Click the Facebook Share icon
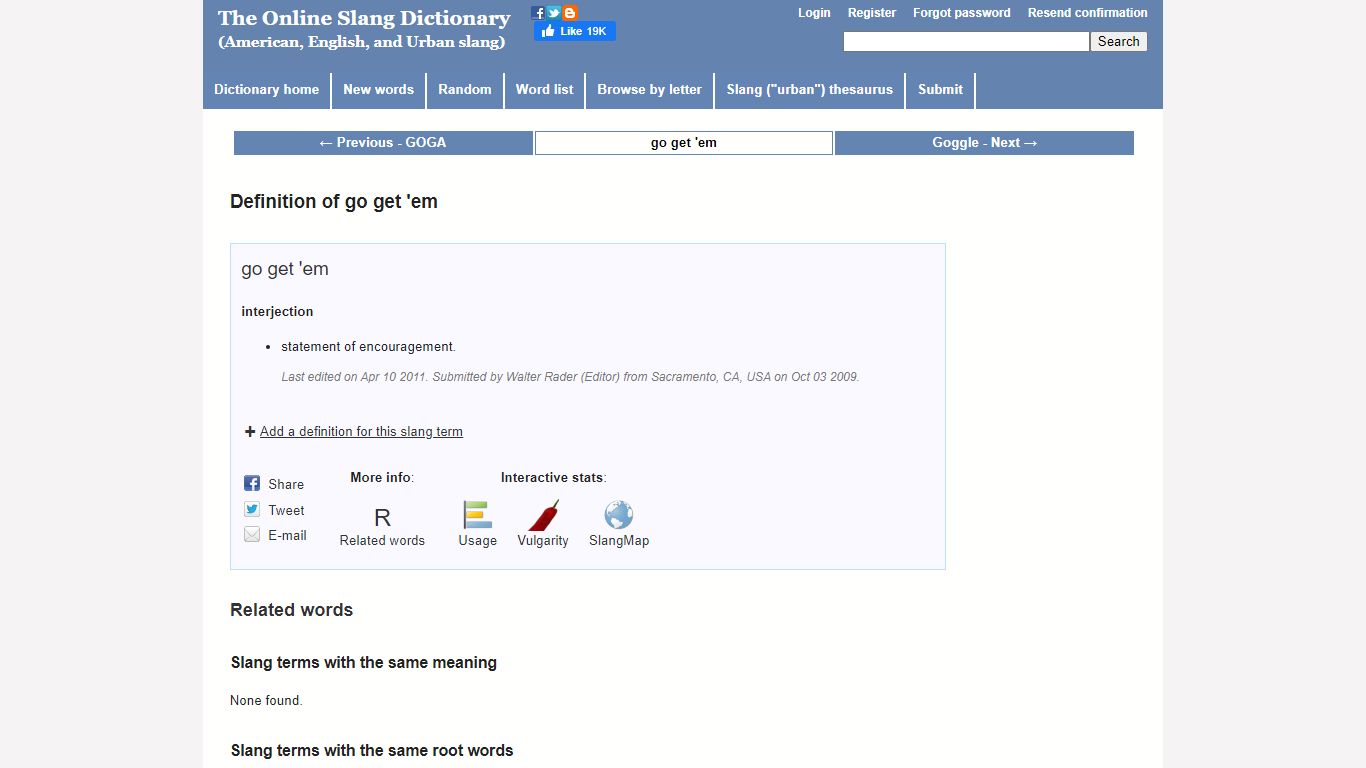The height and width of the screenshot is (768, 1366). click(x=252, y=483)
